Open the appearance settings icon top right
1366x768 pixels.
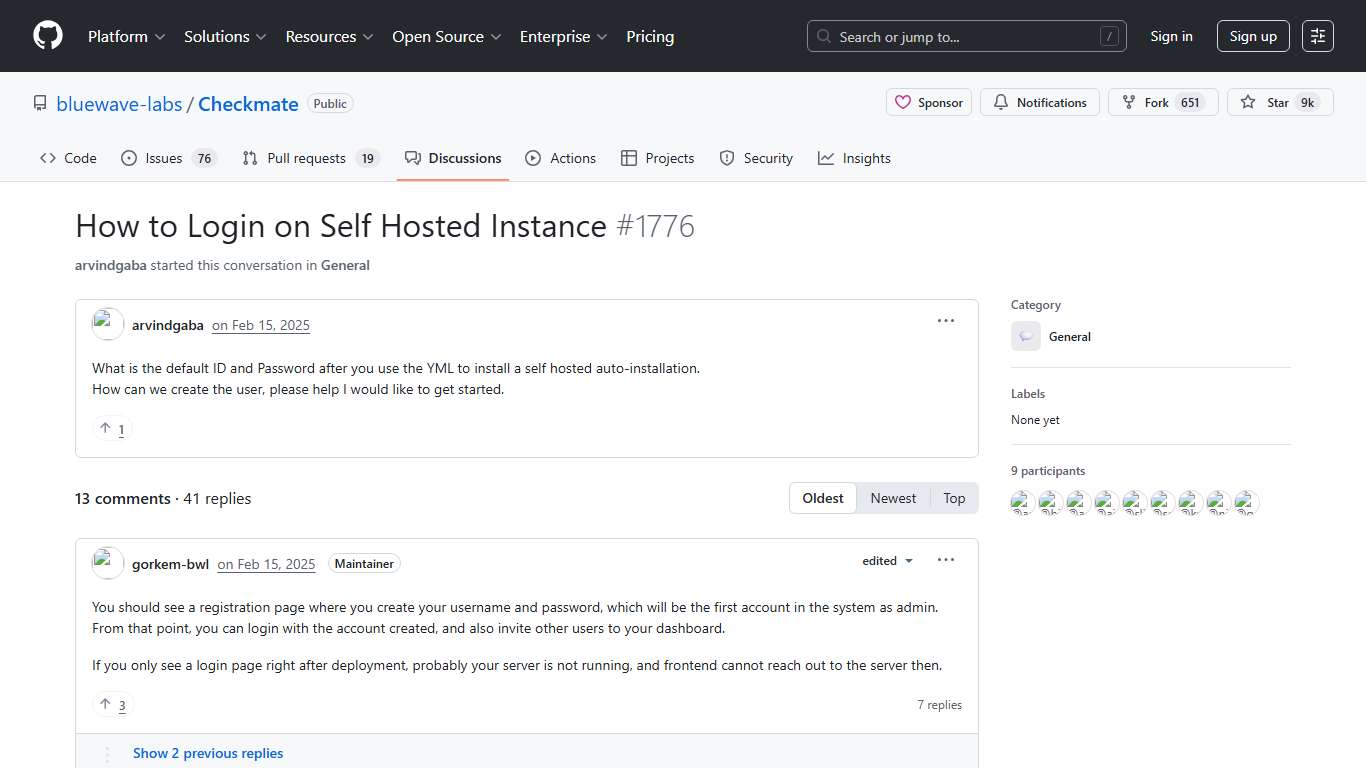(1317, 35)
